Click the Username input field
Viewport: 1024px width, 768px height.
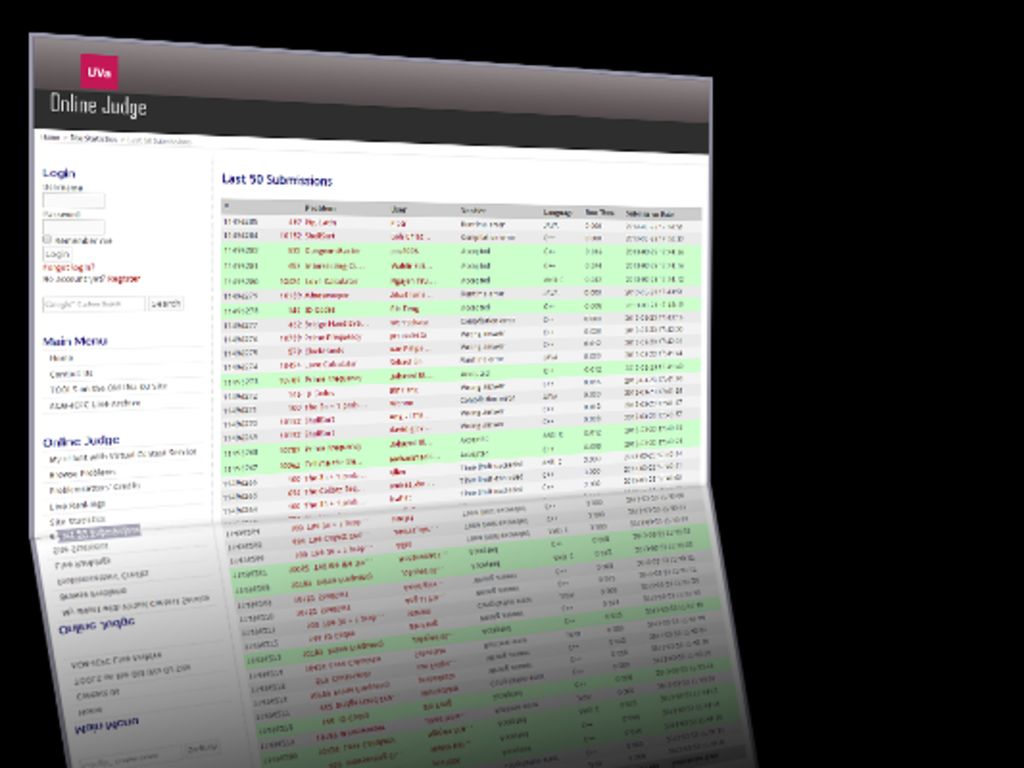73,201
